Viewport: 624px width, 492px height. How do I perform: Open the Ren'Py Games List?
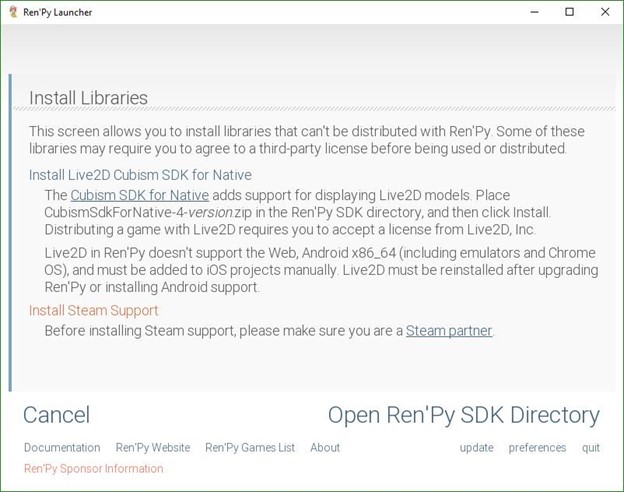[x=250, y=448]
